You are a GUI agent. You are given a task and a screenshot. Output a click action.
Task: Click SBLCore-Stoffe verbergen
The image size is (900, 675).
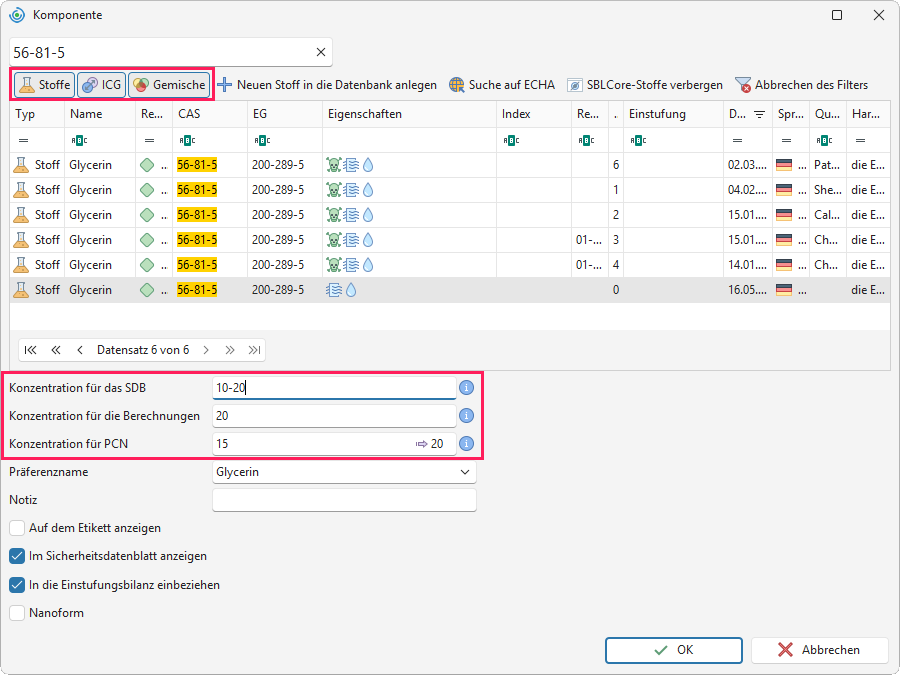(645, 85)
